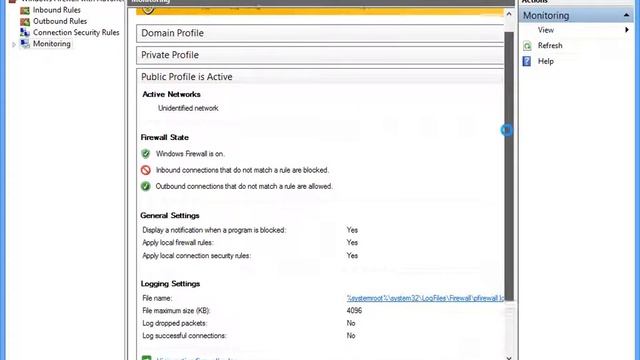Select the Outbound Rules icon
640x360 pixels.
pos(25,21)
